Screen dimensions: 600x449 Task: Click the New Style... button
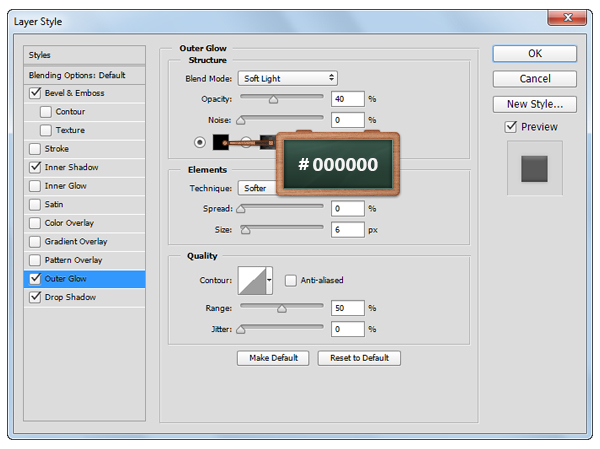click(534, 104)
